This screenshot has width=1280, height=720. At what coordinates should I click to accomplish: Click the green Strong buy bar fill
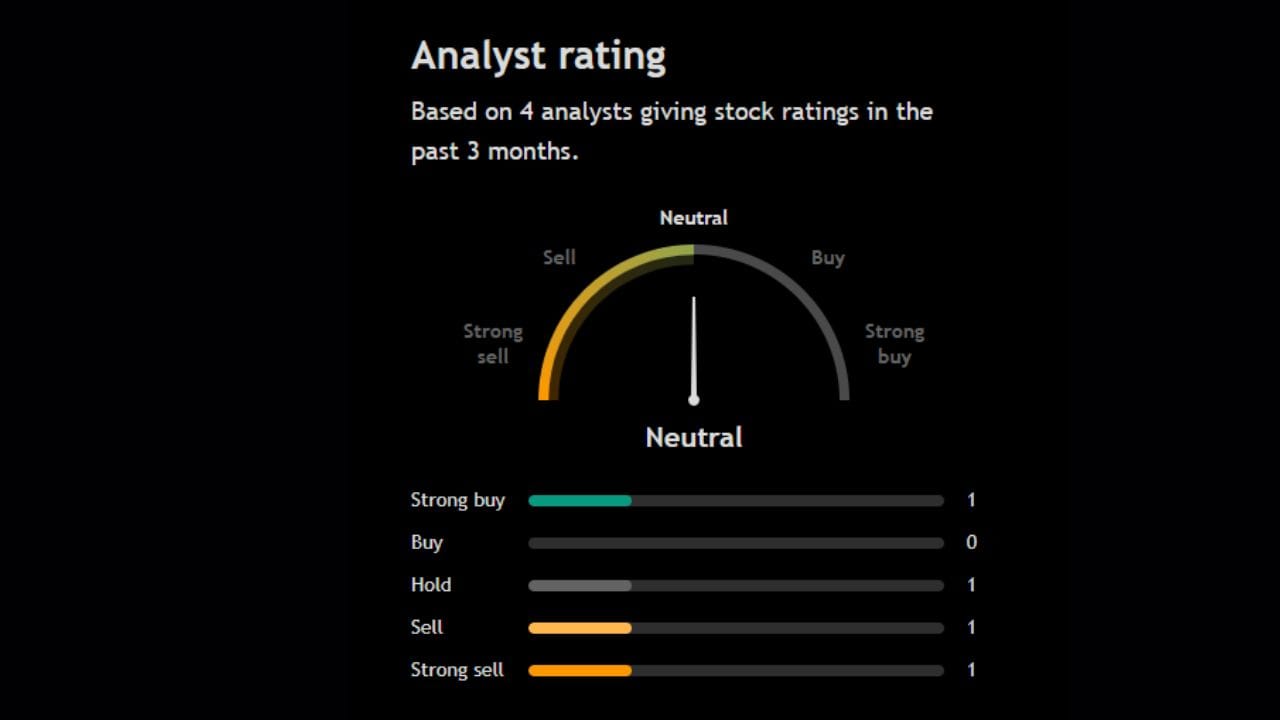coord(580,500)
